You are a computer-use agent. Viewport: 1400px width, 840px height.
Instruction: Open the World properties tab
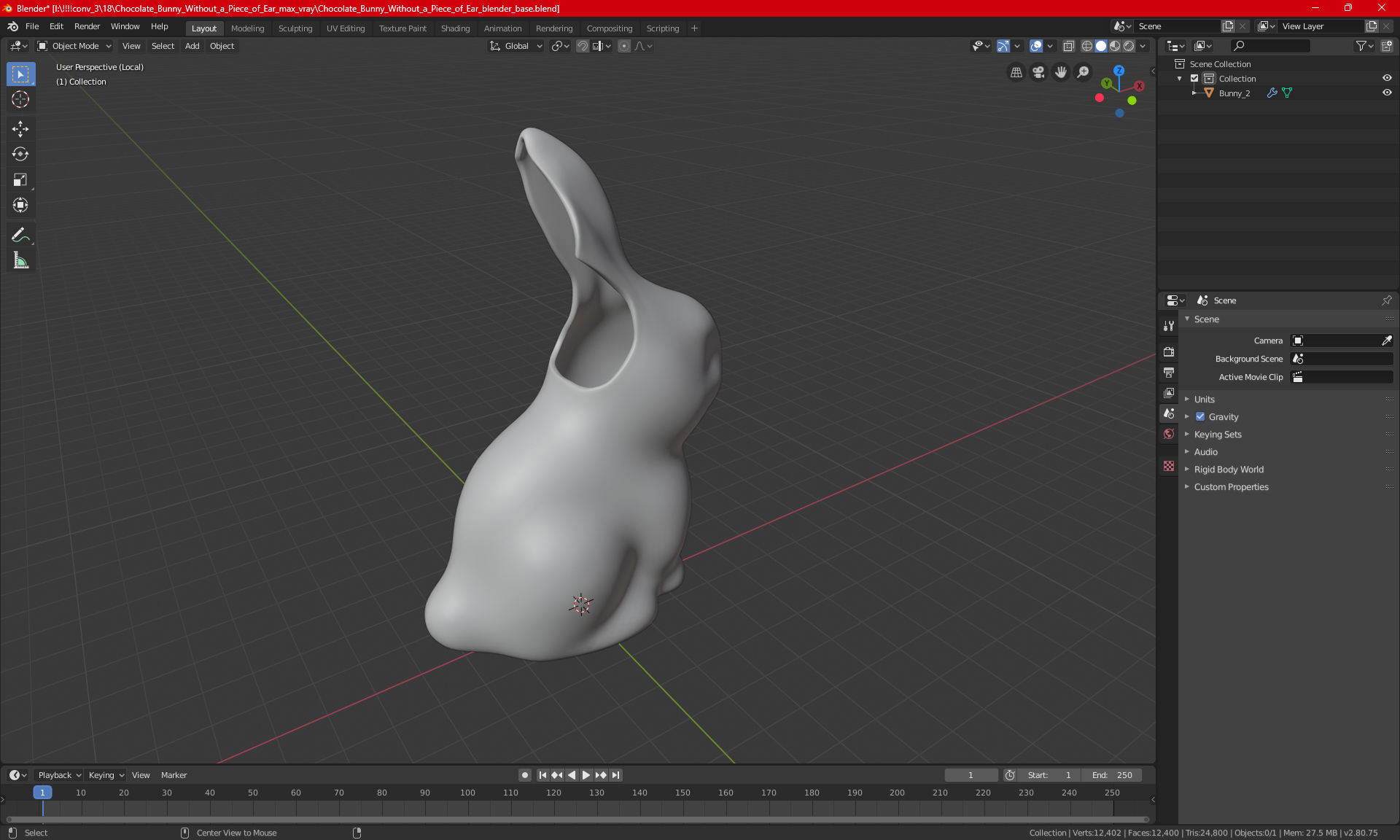point(1169,434)
